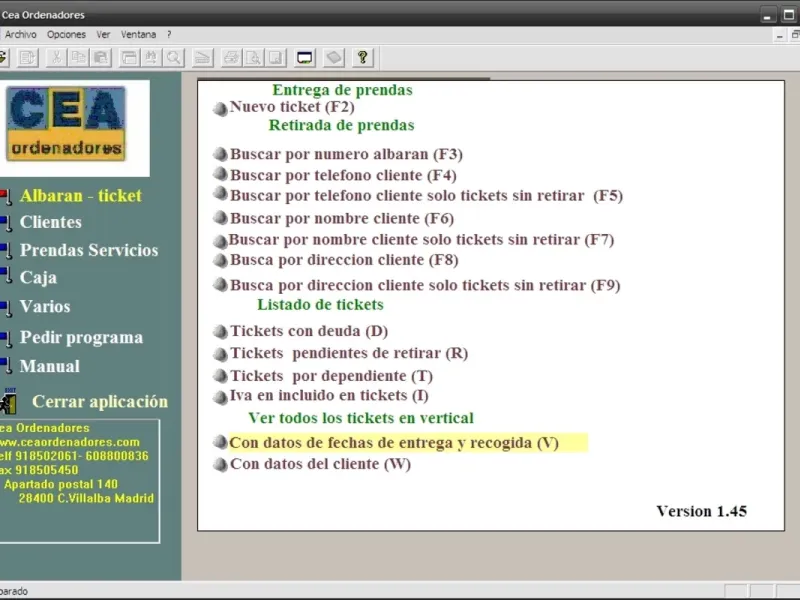Open the Clientes section
This screenshot has width=800, height=600.
pyautogui.click(x=51, y=222)
